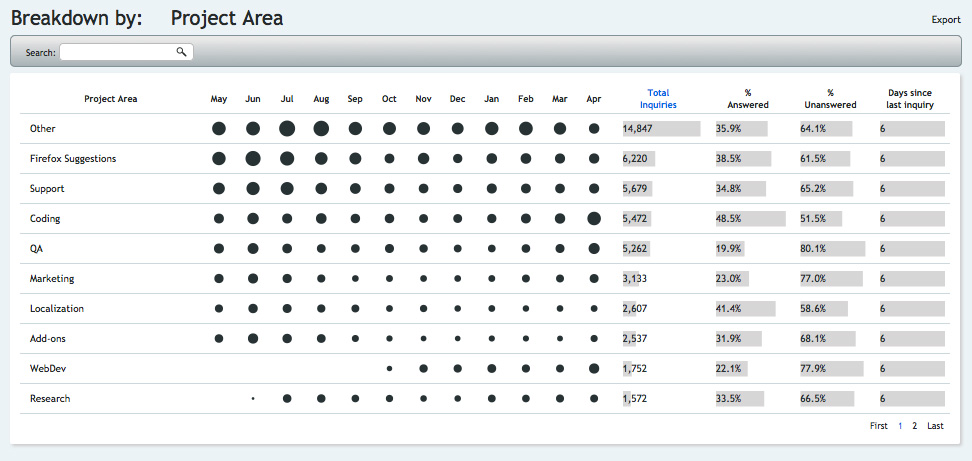
Task: Click WebDev row October dot
Action: (389, 369)
